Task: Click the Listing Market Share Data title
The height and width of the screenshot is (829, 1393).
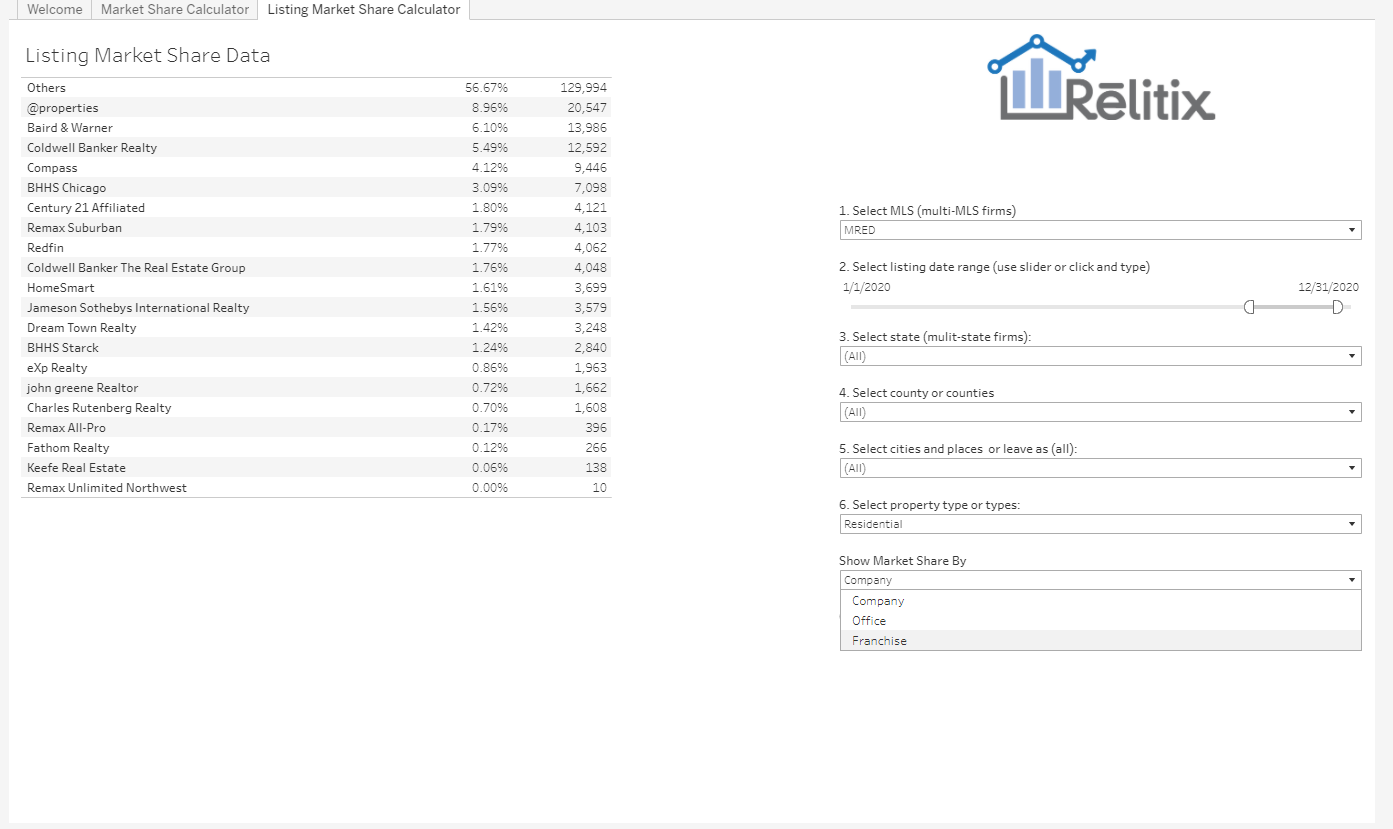Action: pos(148,56)
